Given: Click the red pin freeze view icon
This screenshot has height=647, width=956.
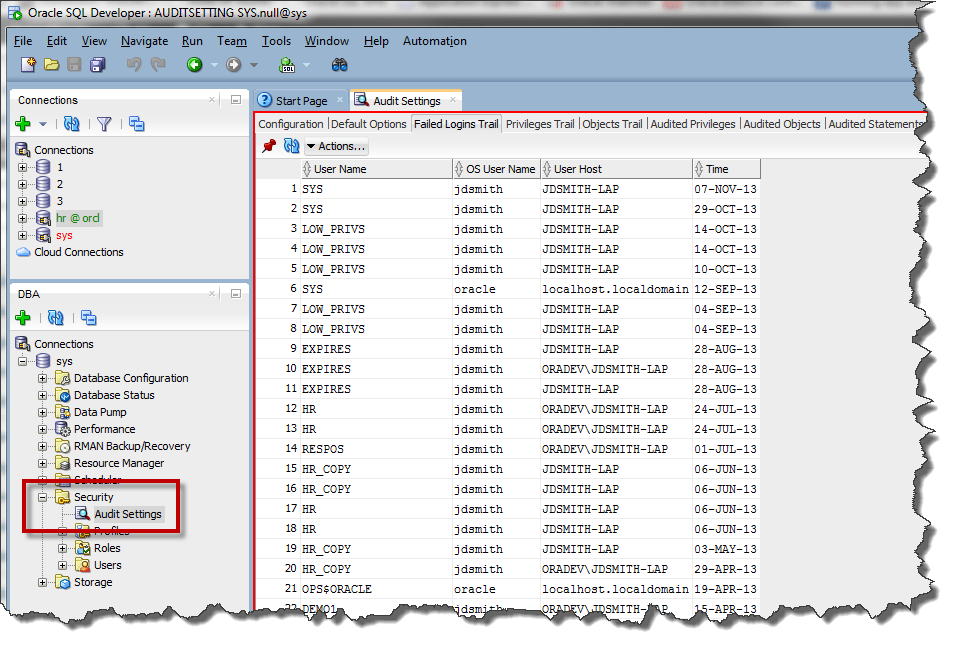Looking at the screenshot, I should pos(269,146).
